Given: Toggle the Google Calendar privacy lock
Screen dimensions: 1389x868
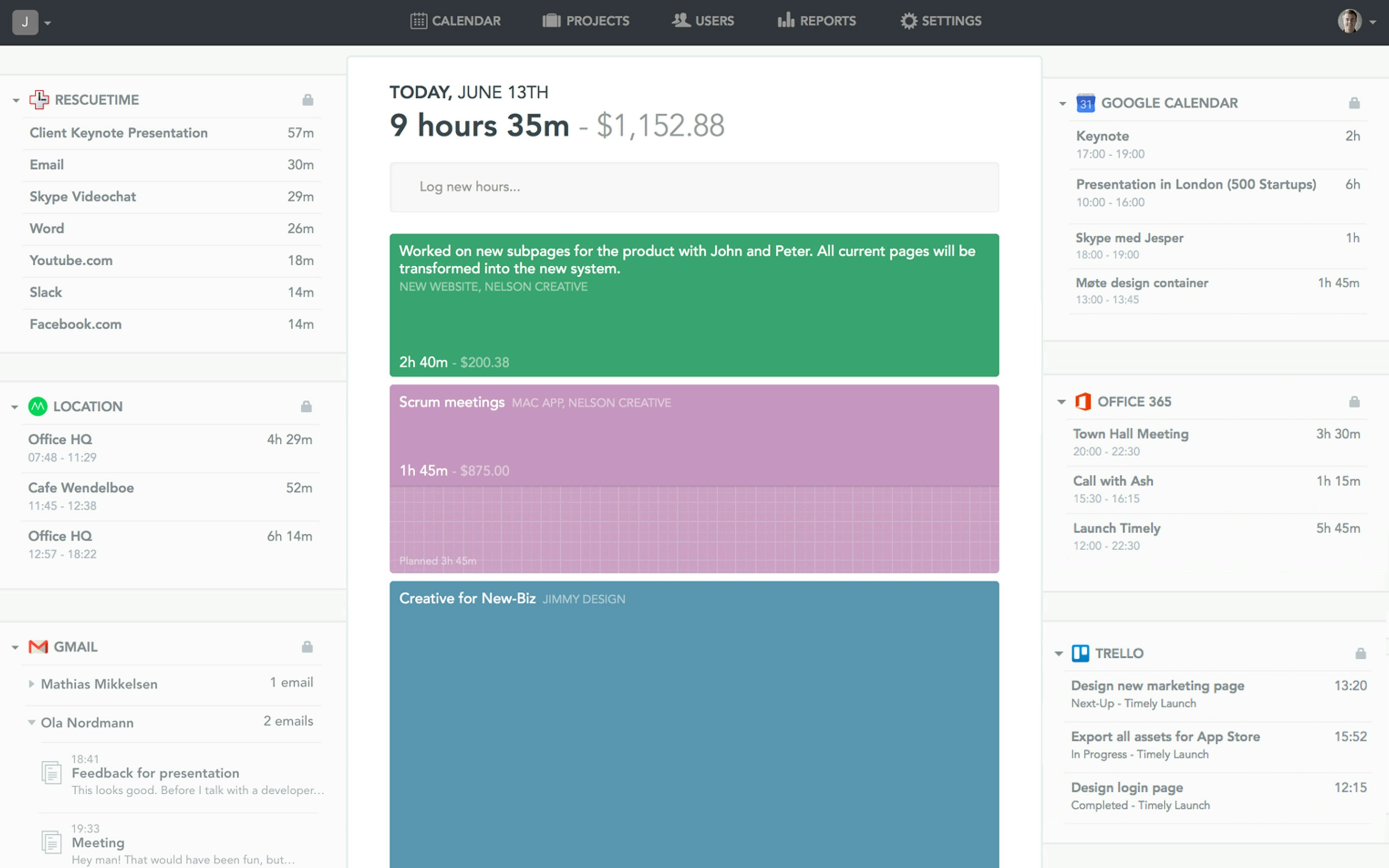Looking at the screenshot, I should pos(1354,103).
